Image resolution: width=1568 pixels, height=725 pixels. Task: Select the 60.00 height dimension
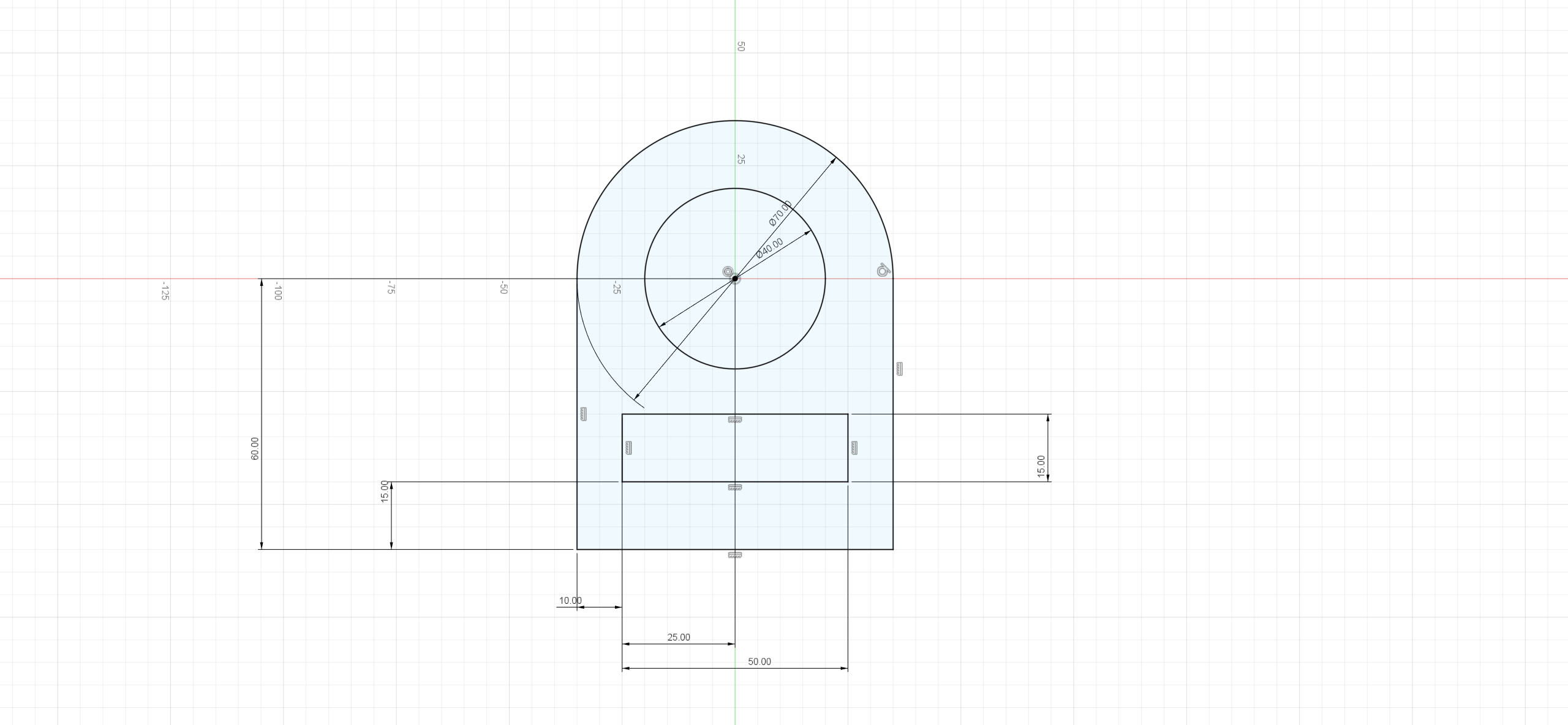[x=255, y=449]
